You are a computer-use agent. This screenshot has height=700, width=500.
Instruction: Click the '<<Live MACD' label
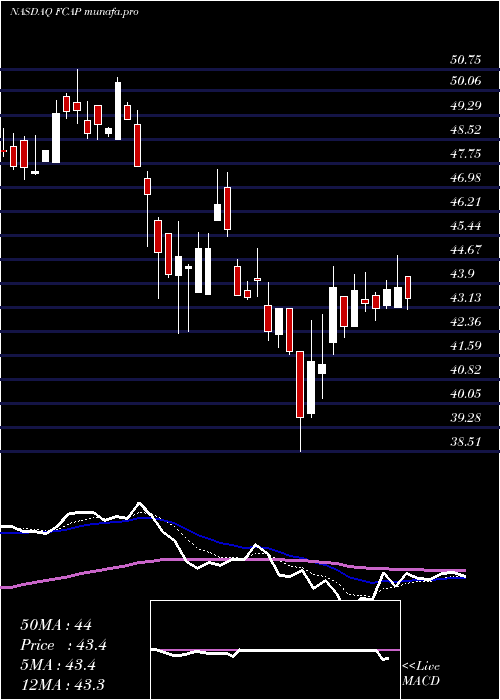[x=421, y=674]
